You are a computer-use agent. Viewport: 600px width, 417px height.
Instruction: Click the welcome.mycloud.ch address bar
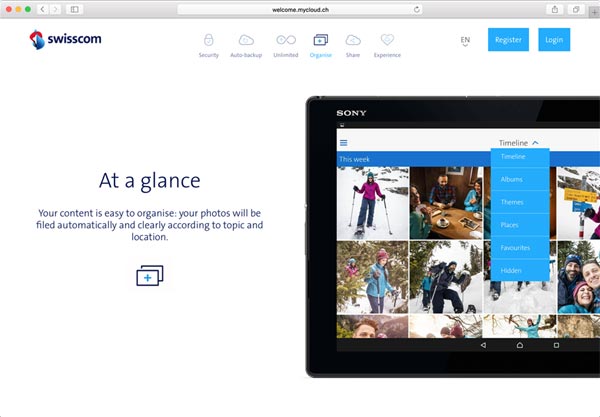[300, 9]
